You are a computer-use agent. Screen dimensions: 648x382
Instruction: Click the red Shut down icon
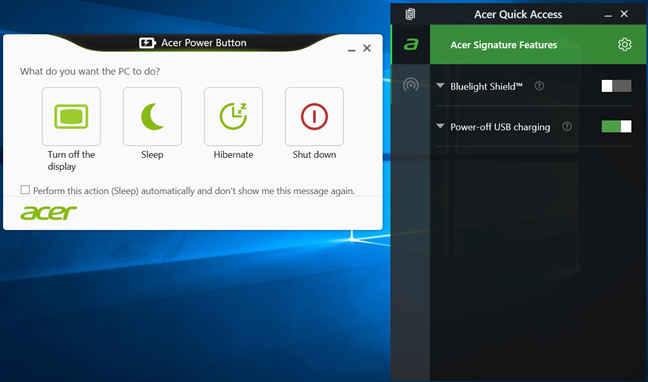[x=314, y=116]
